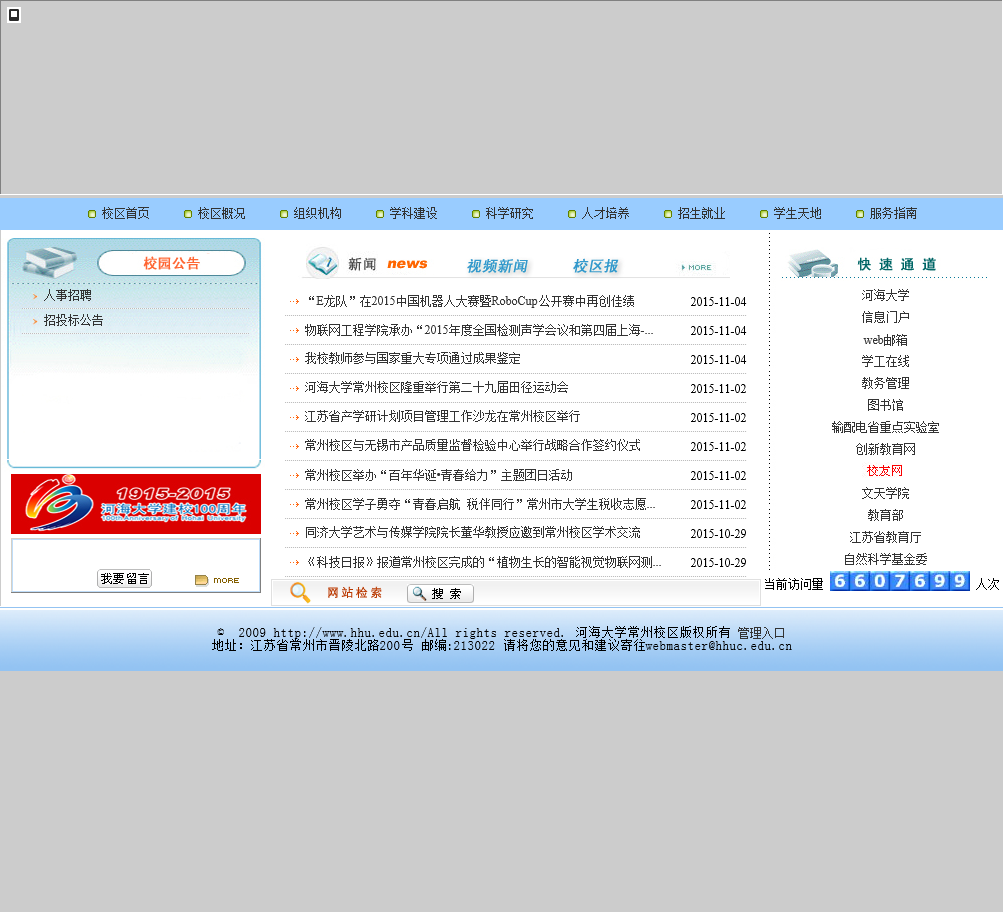Open the 管理入口 footer link
The width and height of the screenshot is (1003, 912).
(761, 633)
